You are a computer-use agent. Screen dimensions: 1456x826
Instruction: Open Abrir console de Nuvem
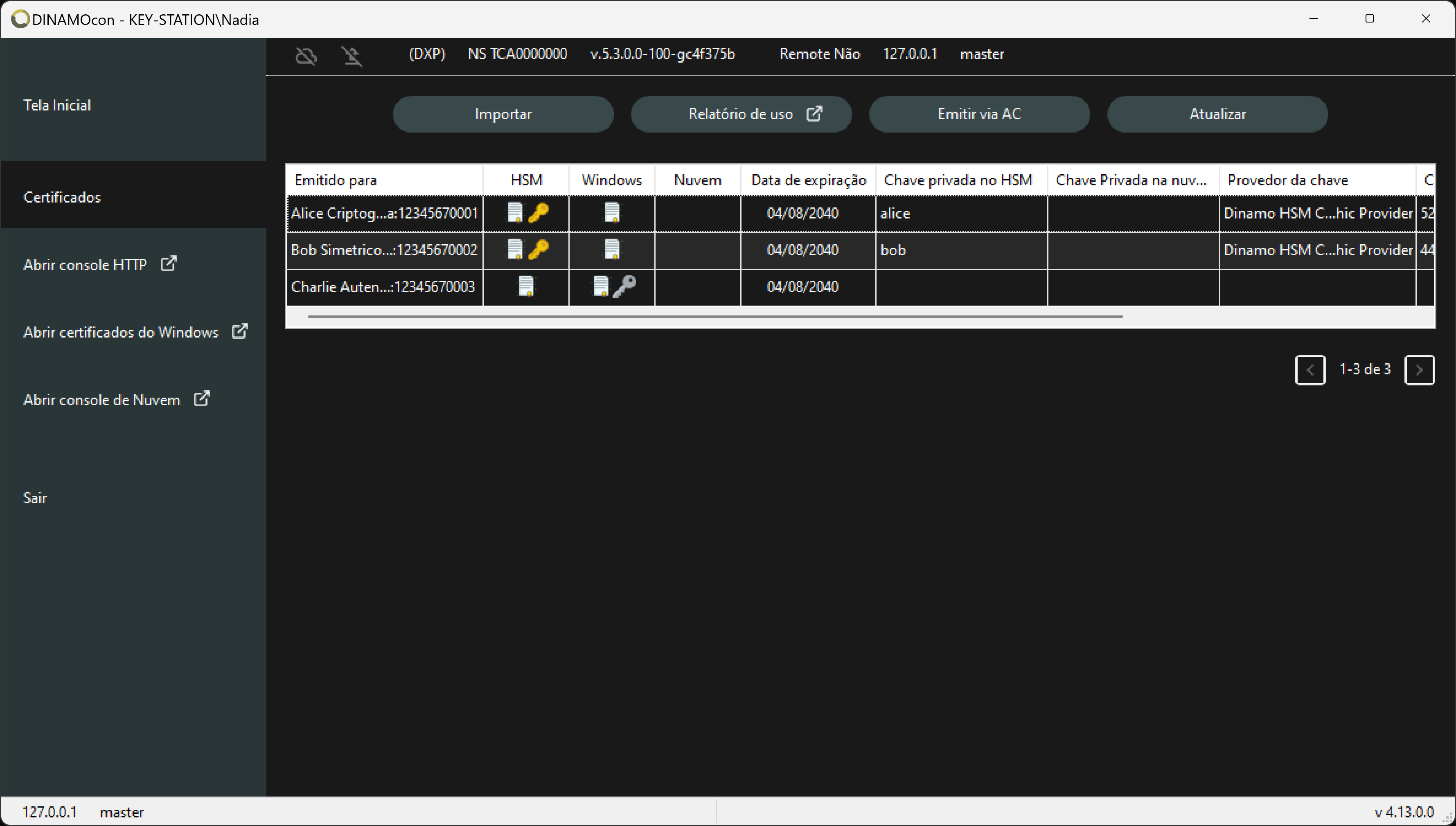pos(101,400)
